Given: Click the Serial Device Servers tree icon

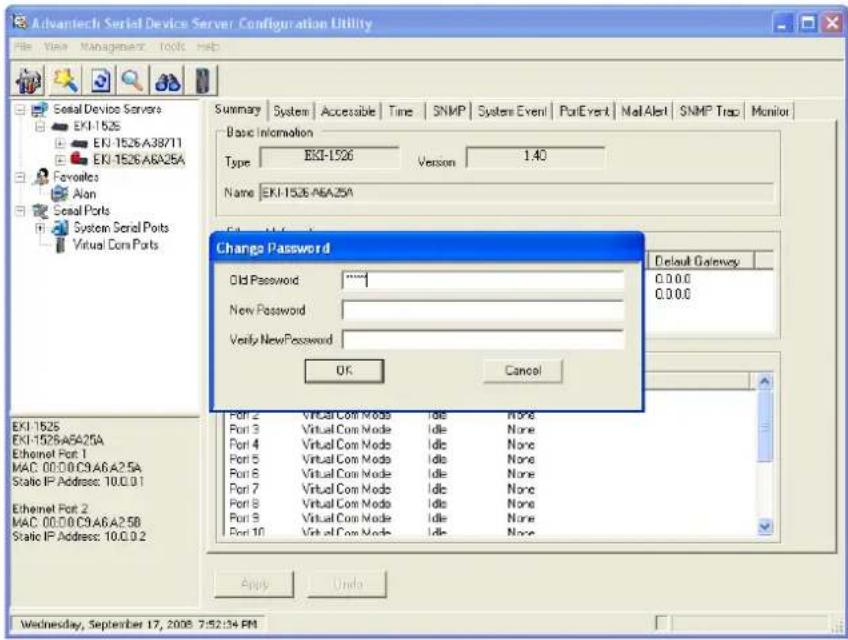Looking at the screenshot, I should (39, 110).
